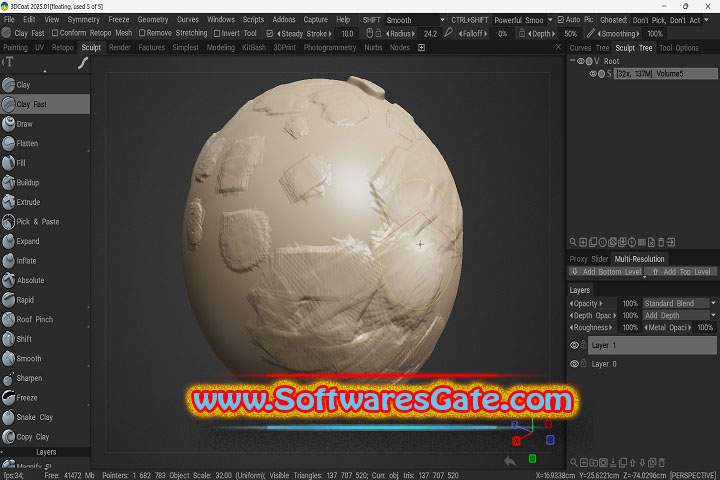
Task: Switch to the Retopo workspace tab
Action: [62, 47]
